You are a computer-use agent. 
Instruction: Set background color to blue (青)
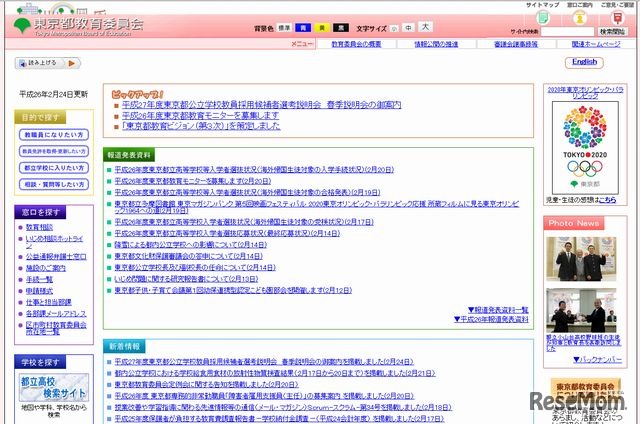tap(303, 28)
